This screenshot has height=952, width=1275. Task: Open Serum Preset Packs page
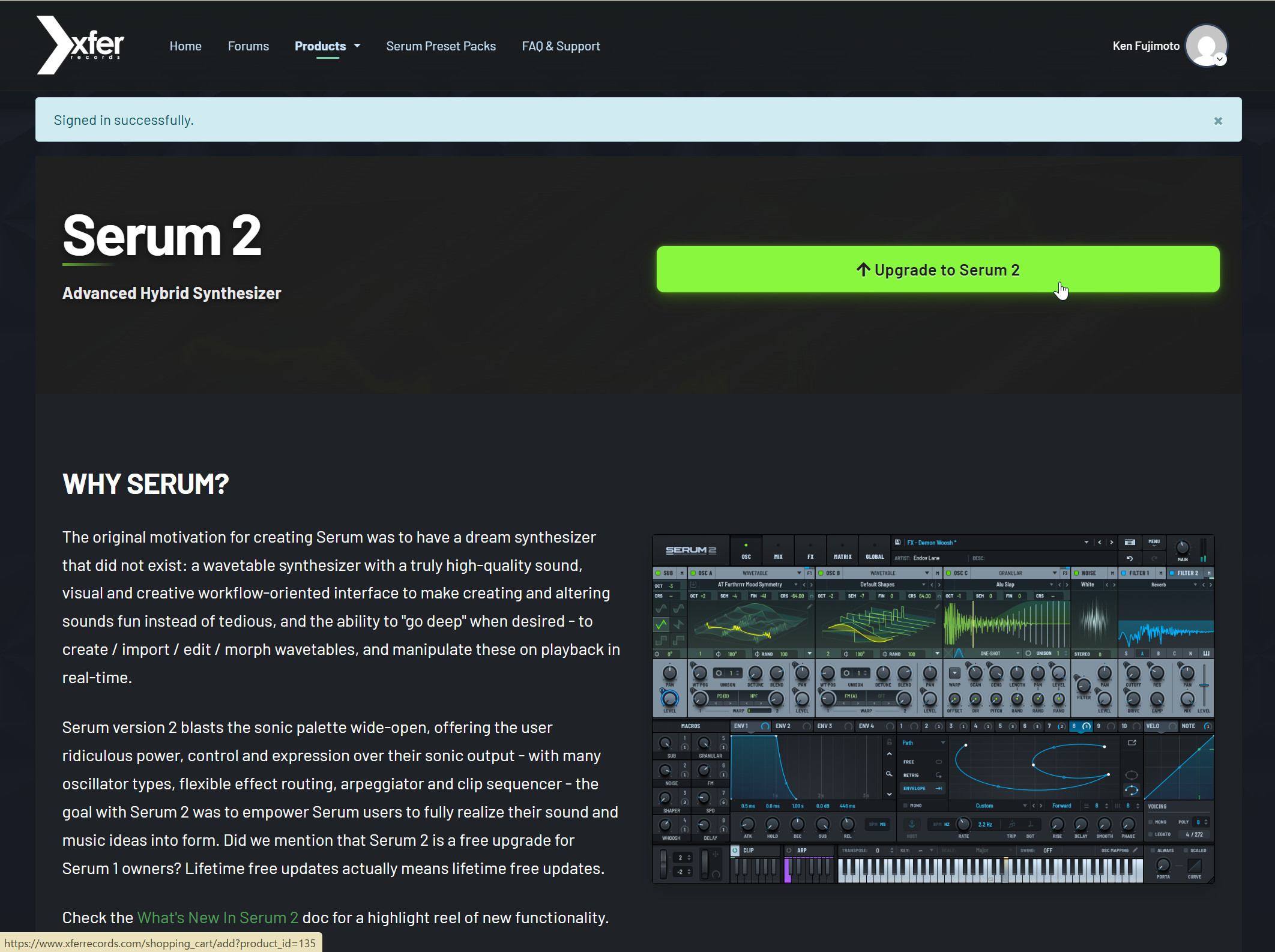pyautogui.click(x=441, y=46)
